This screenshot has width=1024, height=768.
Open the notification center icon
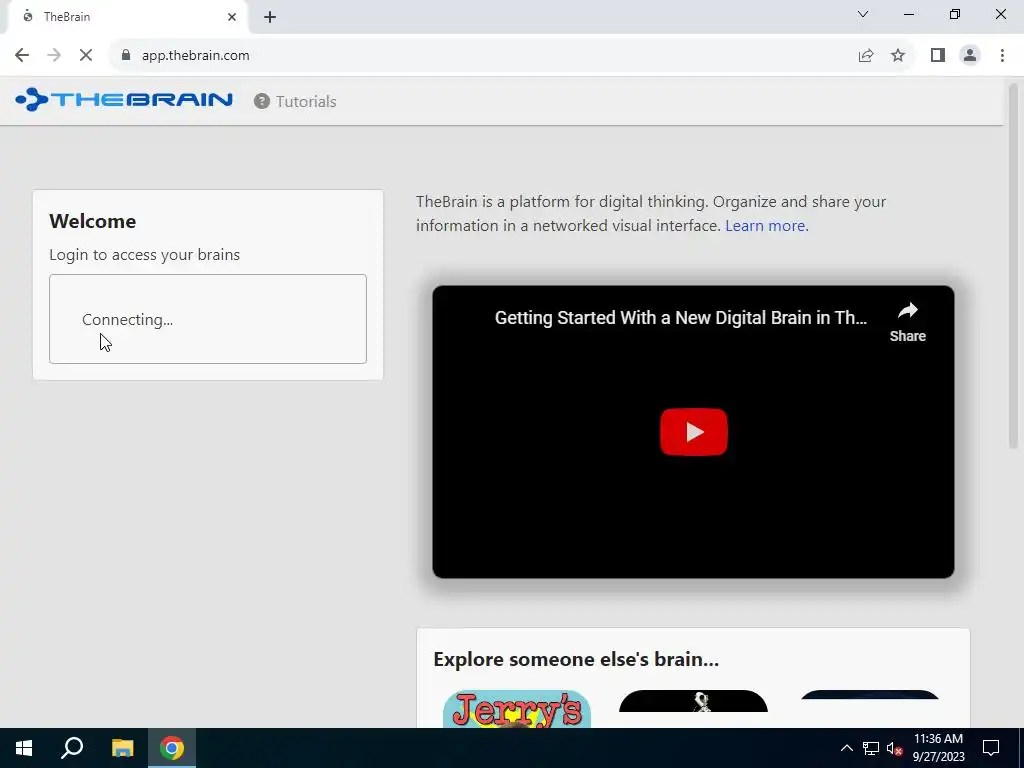coord(991,748)
